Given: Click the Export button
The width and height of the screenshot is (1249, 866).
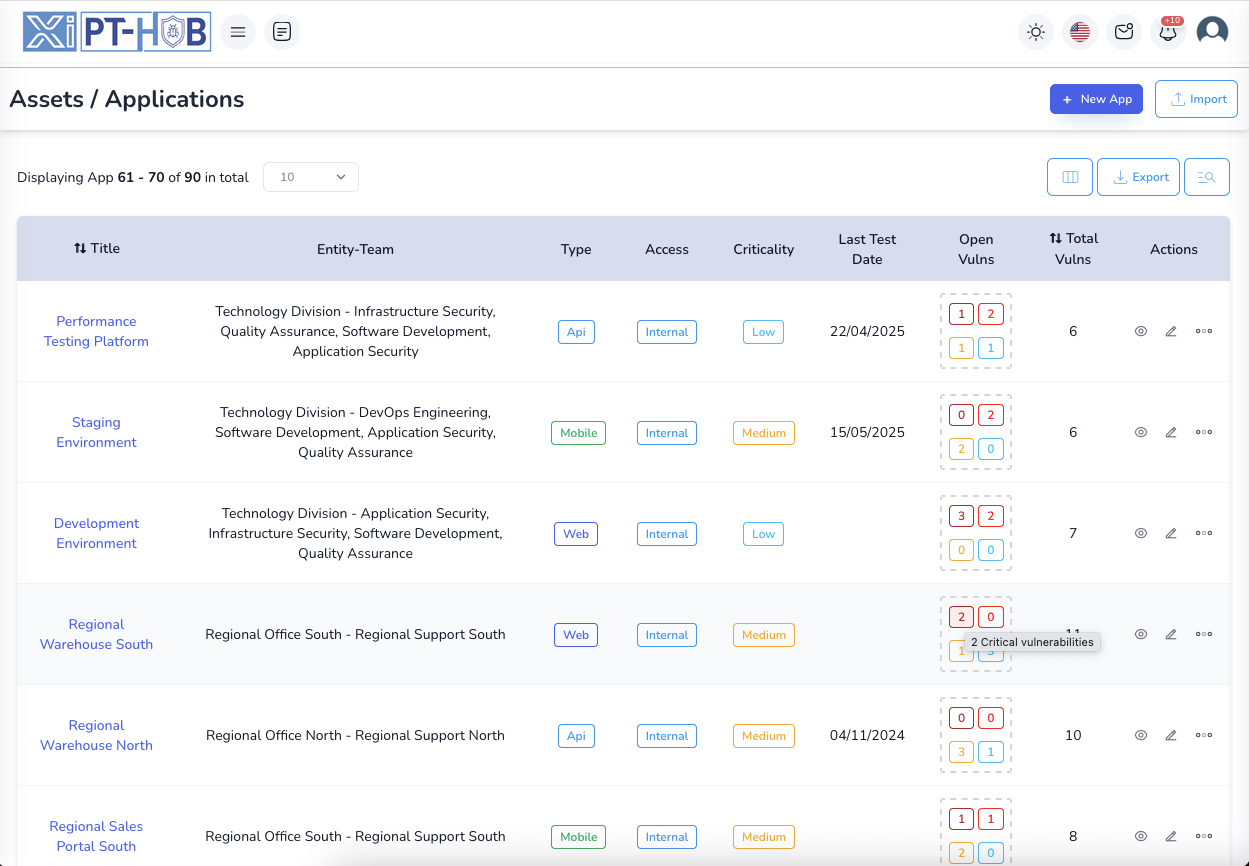Looking at the screenshot, I should point(1138,177).
